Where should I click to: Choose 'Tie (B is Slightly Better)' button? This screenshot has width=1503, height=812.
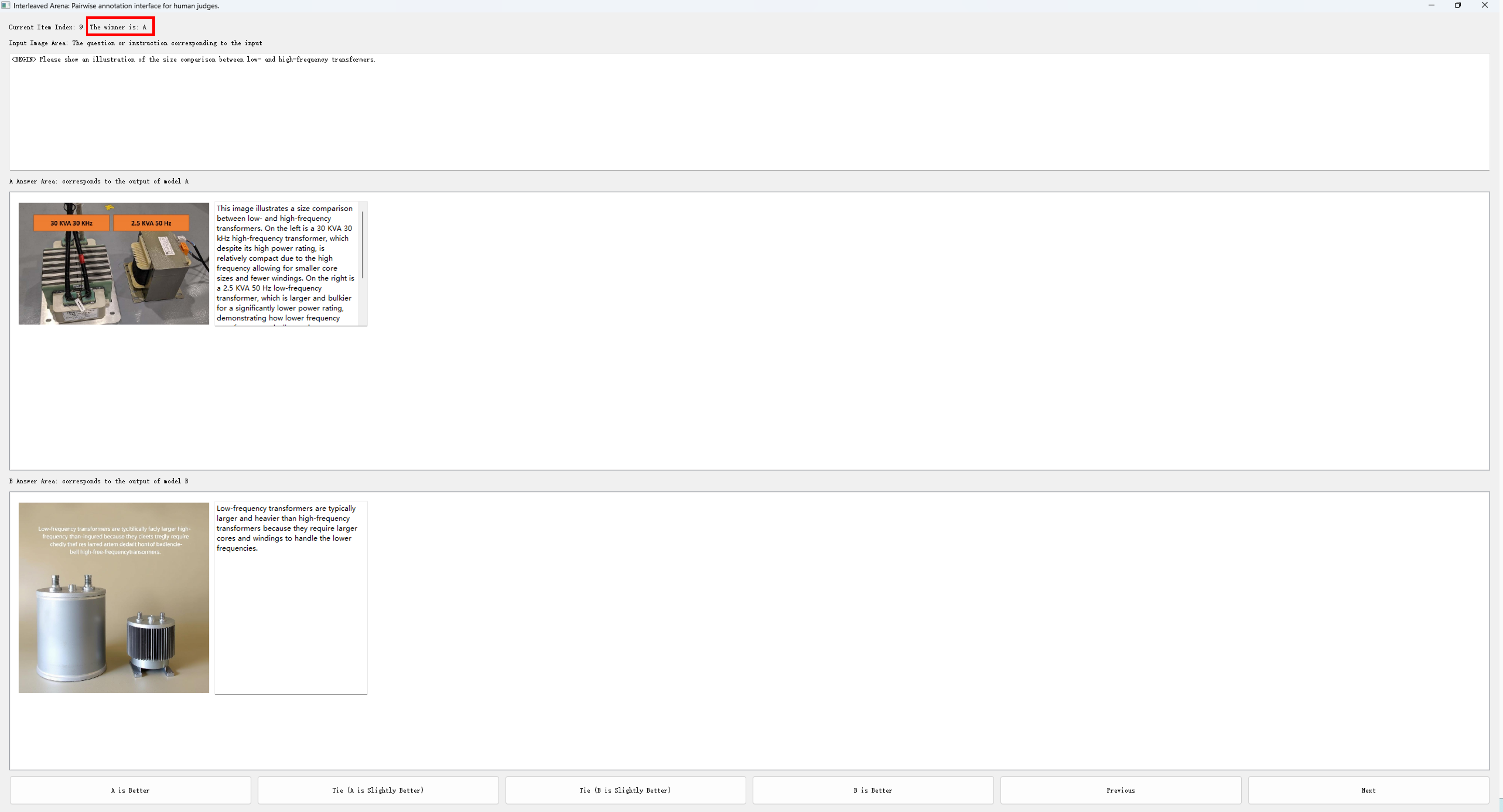[x=625, y=790]
